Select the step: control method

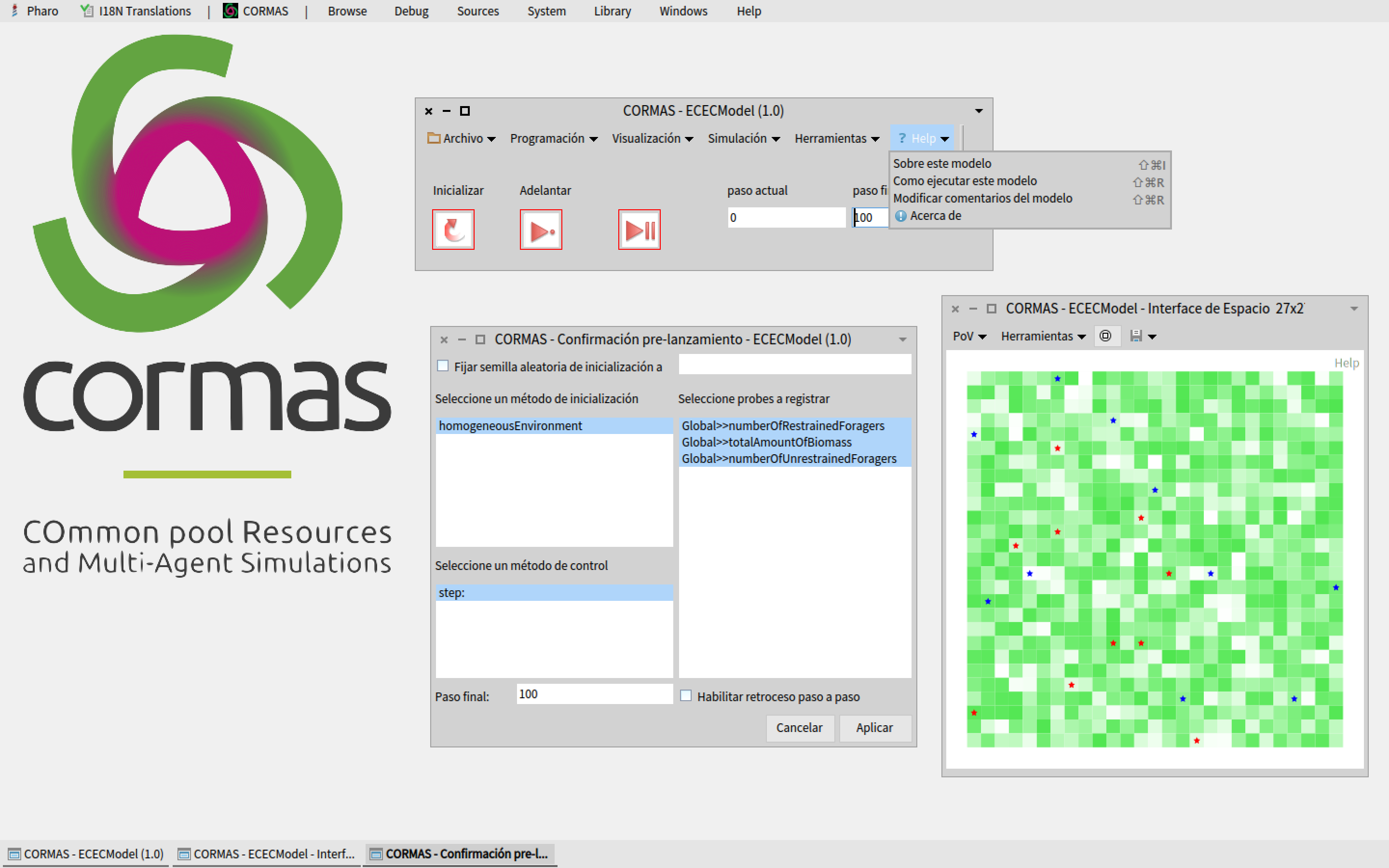click(x=554, y=593)
